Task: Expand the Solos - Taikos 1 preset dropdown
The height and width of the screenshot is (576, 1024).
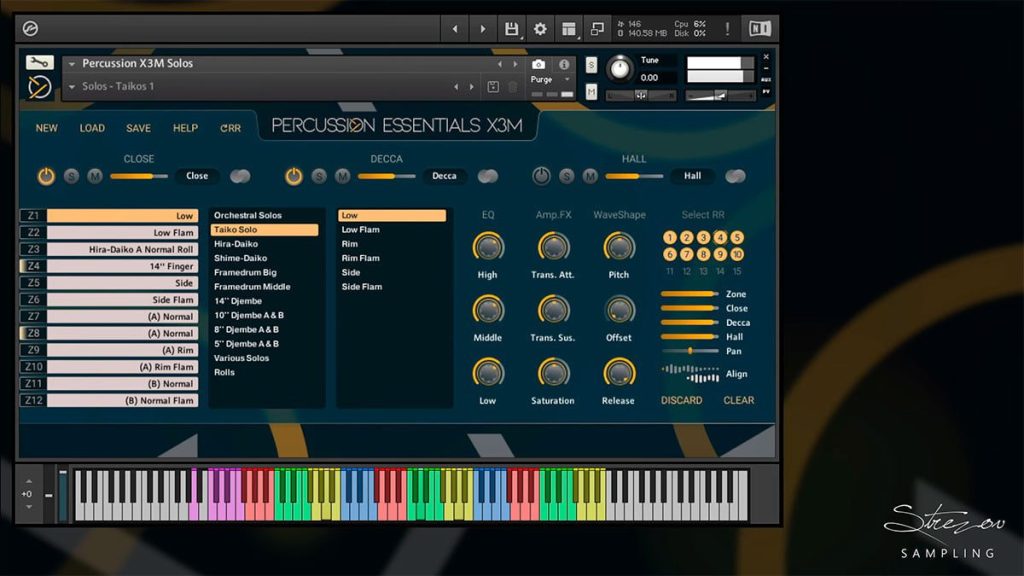Action: 72,86
